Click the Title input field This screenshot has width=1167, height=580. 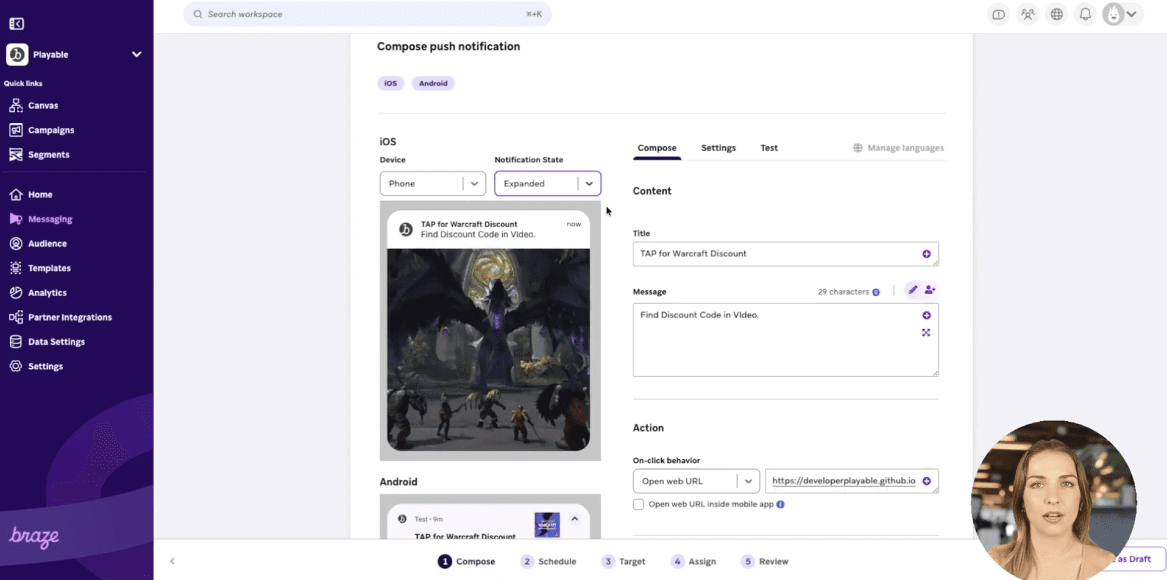(785, 254)
